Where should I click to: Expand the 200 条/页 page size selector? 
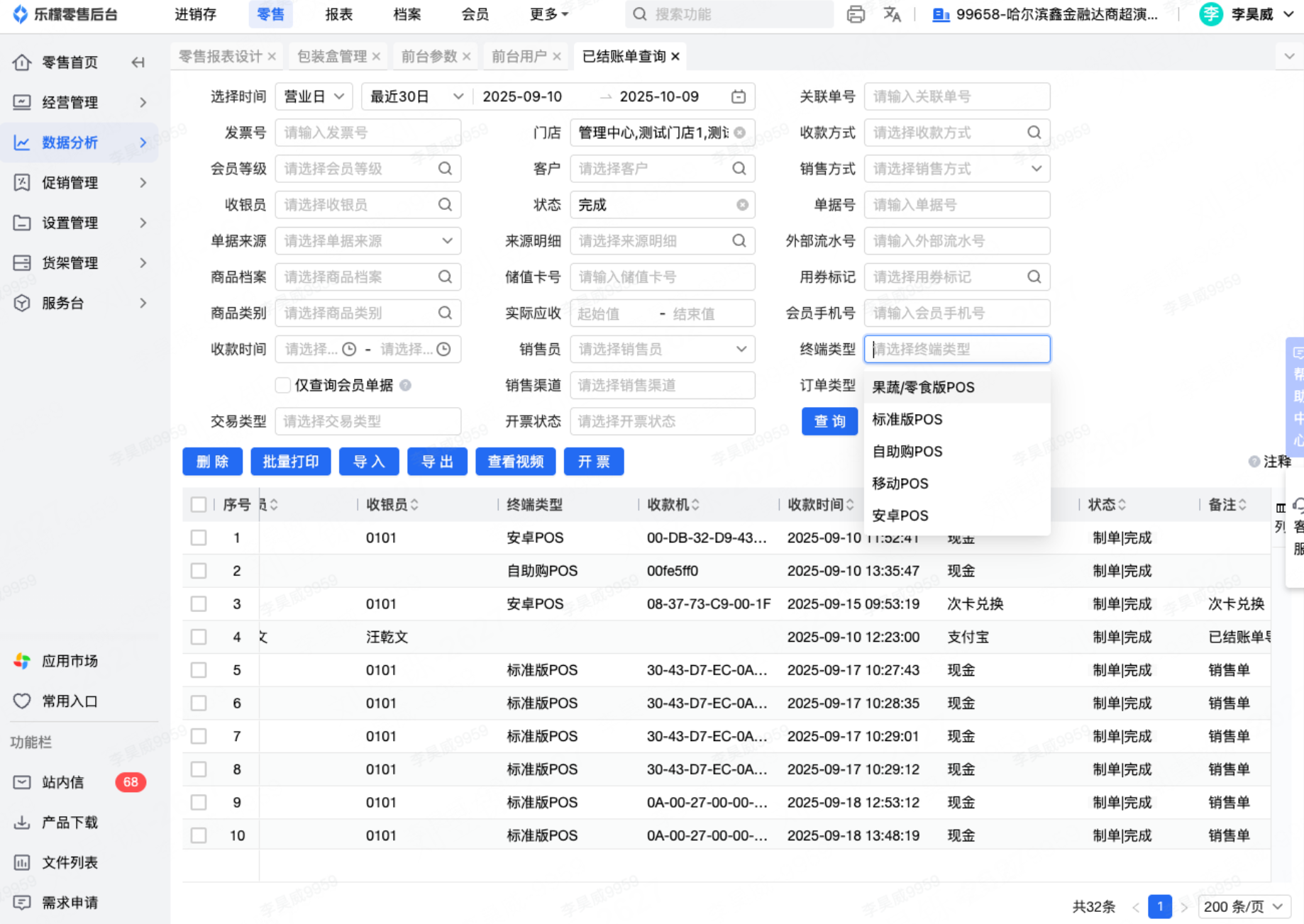coord(1243,906)
